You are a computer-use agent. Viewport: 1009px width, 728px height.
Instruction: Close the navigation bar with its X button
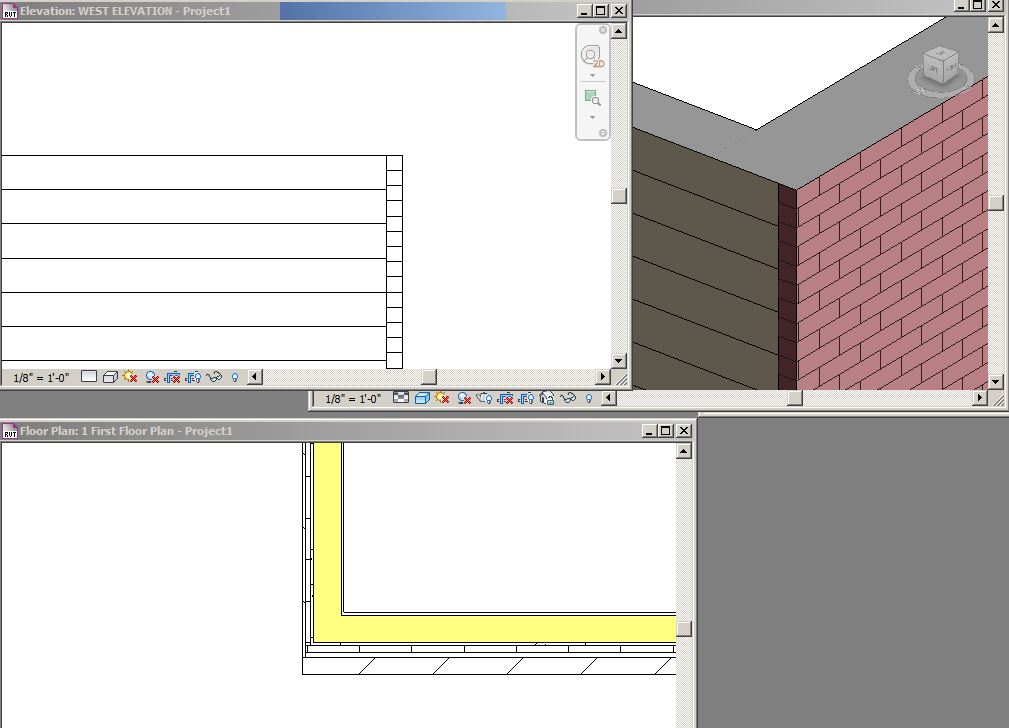click(603, 30)
